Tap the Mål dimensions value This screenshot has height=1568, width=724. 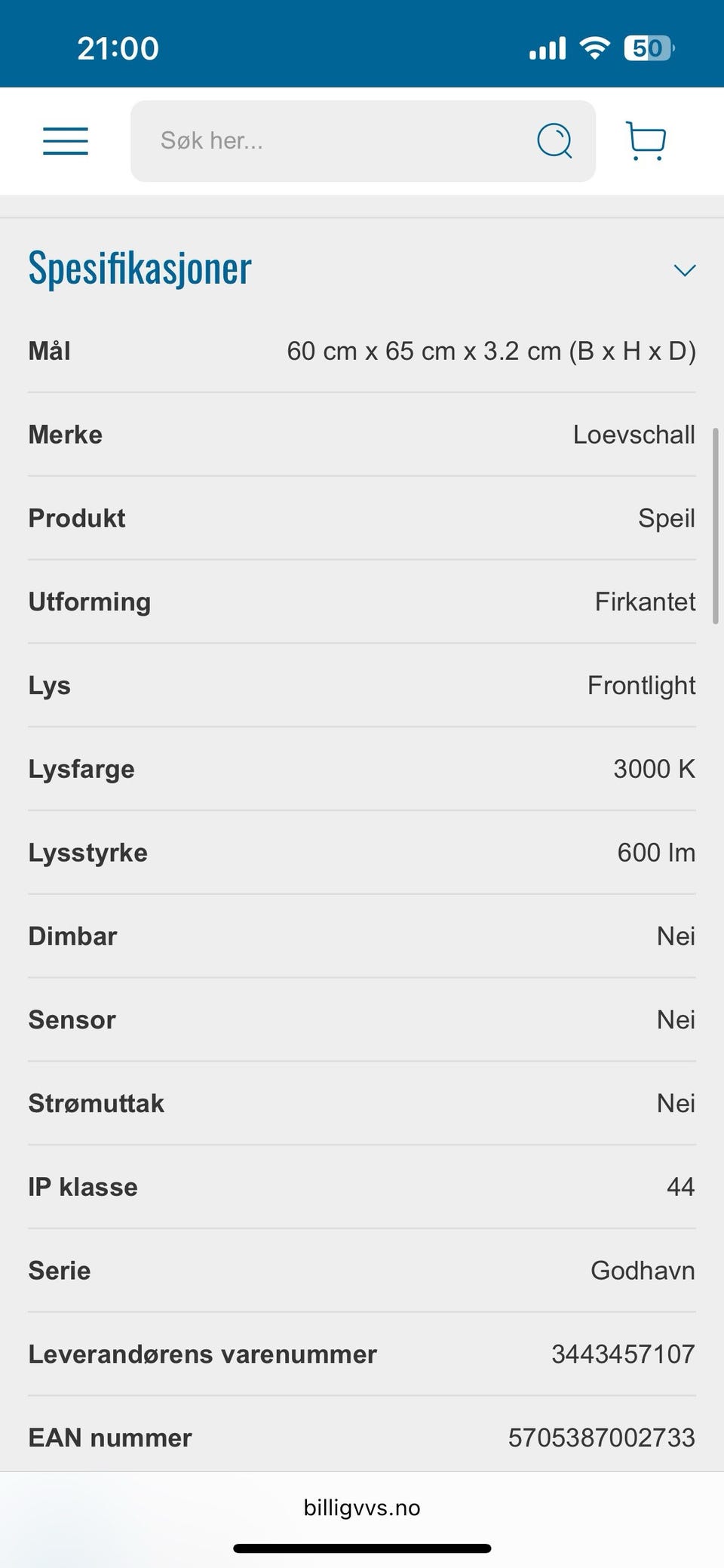pyautogui.click(x=491, y=351)
